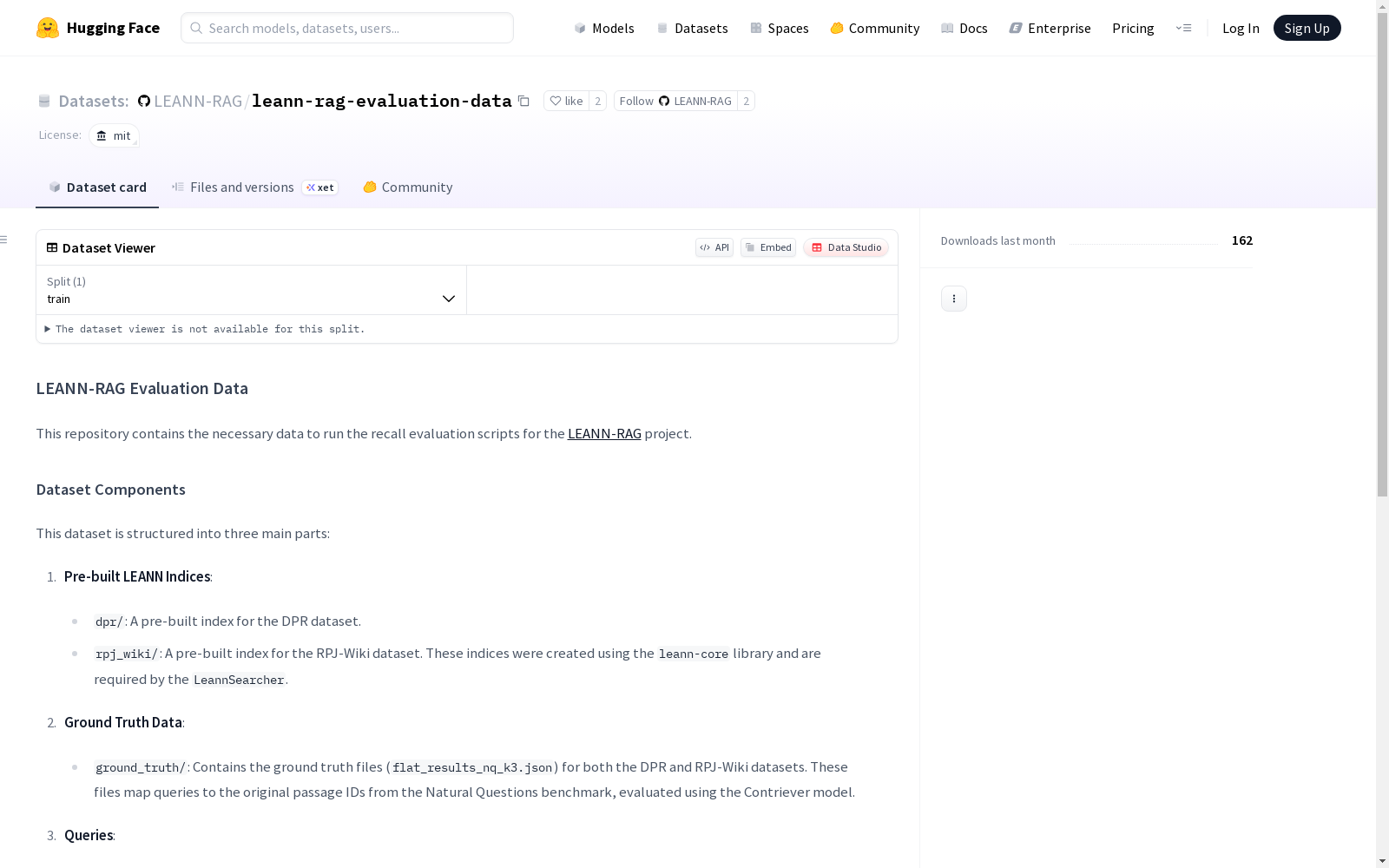Click the leann-rag-evaluation-data dataset title
The width and height of the screenshot is (1389, 868).
pyautogui.click(x=382, y=101)
